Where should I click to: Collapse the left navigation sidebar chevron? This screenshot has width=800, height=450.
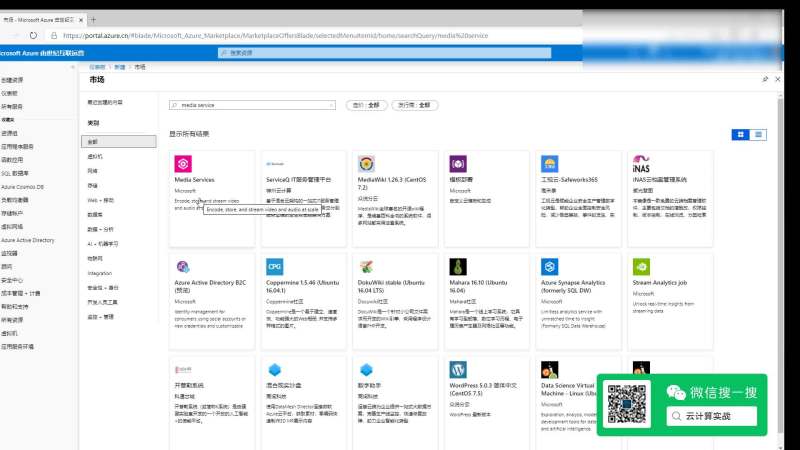click(72, 67)
